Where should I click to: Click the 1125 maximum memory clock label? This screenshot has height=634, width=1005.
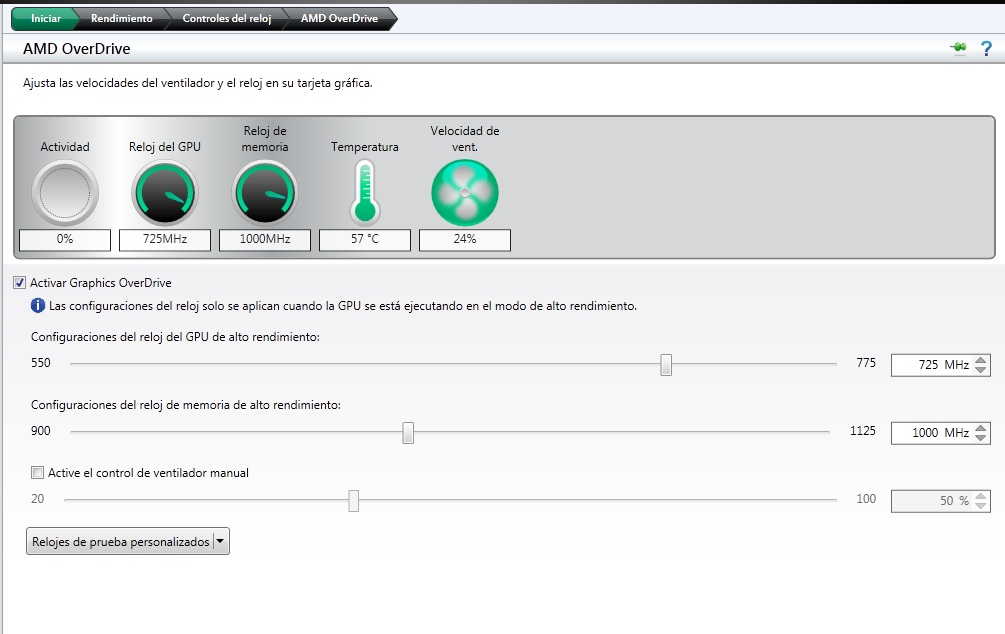863,431
